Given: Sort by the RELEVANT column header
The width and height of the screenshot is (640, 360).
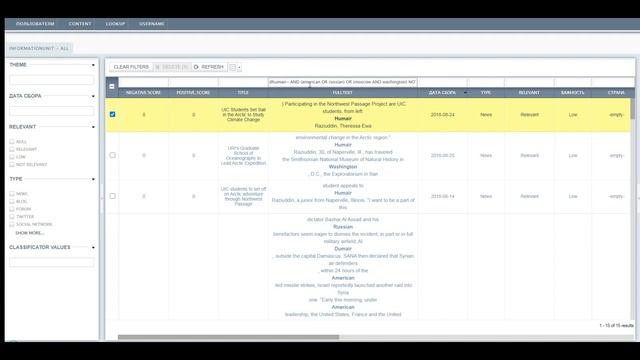Looking at the screenshot, I should [x=529, y=93].
